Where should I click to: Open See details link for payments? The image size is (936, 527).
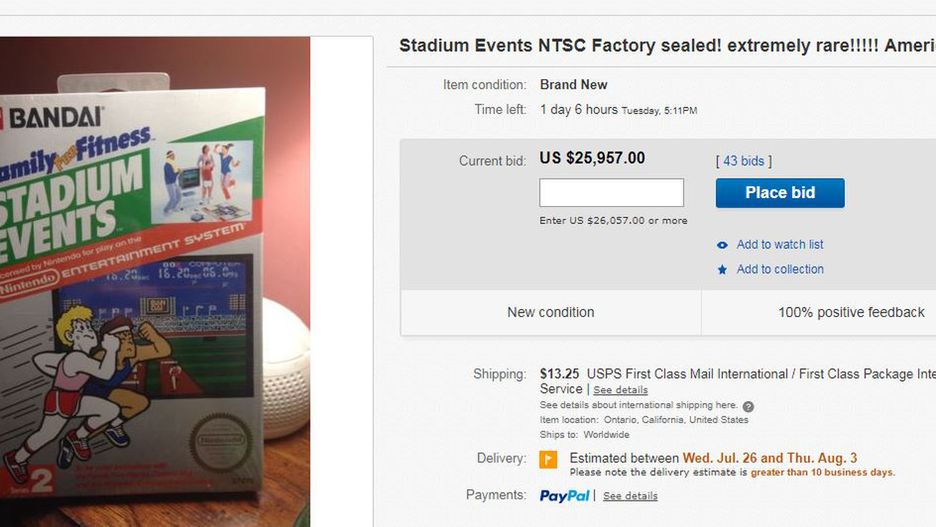pos(630,496)
